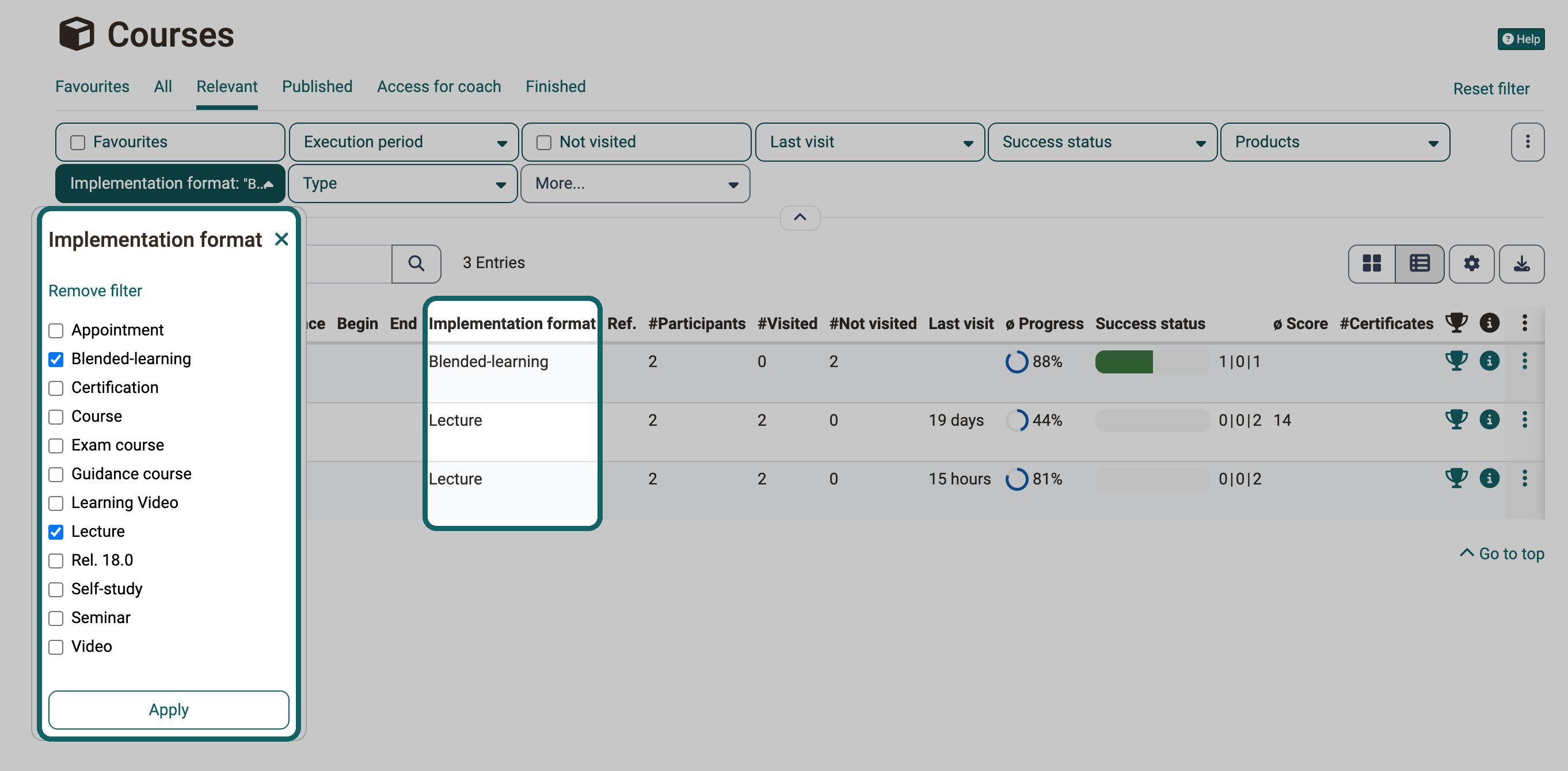This screenshot has width=1568, height=771.
Task: Uncheck the Blended-learning checkbox
Action: [x=56, y=359]
